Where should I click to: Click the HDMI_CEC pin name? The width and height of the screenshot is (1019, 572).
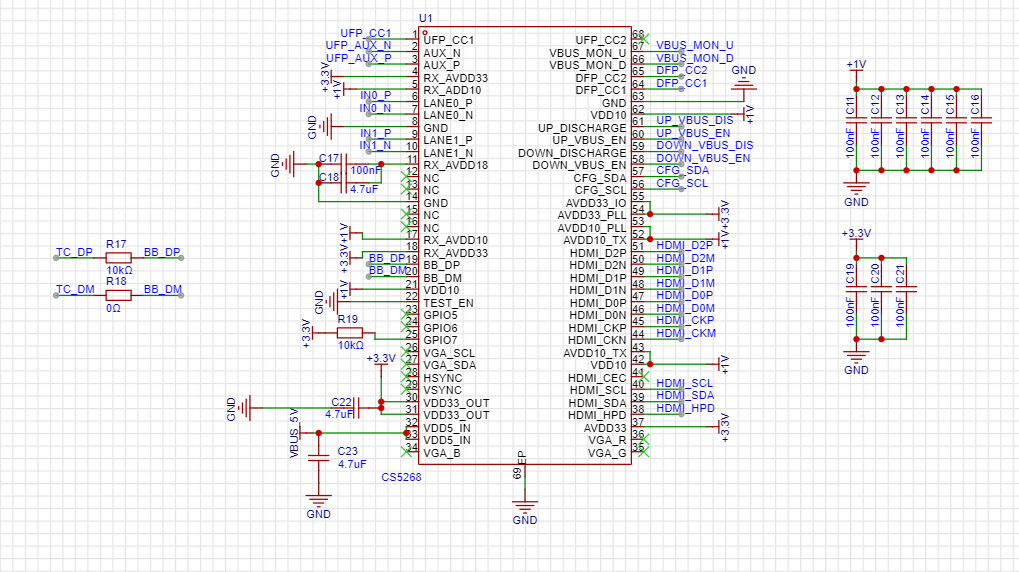(597, 378)
